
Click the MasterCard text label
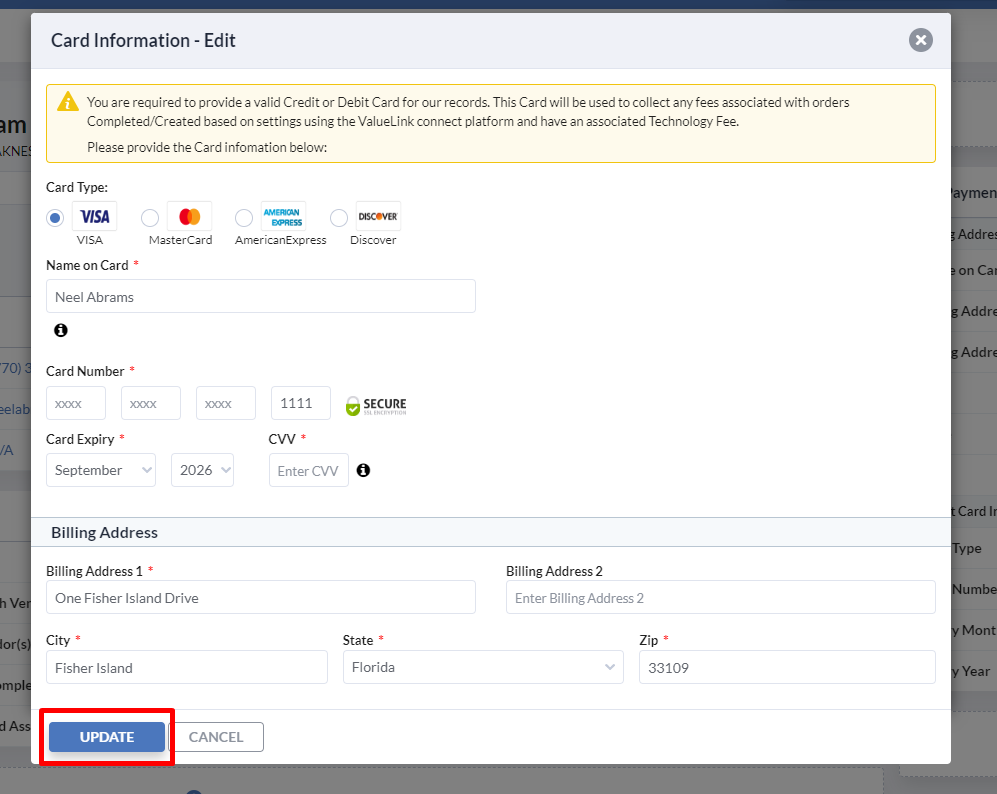click(181, 240)
